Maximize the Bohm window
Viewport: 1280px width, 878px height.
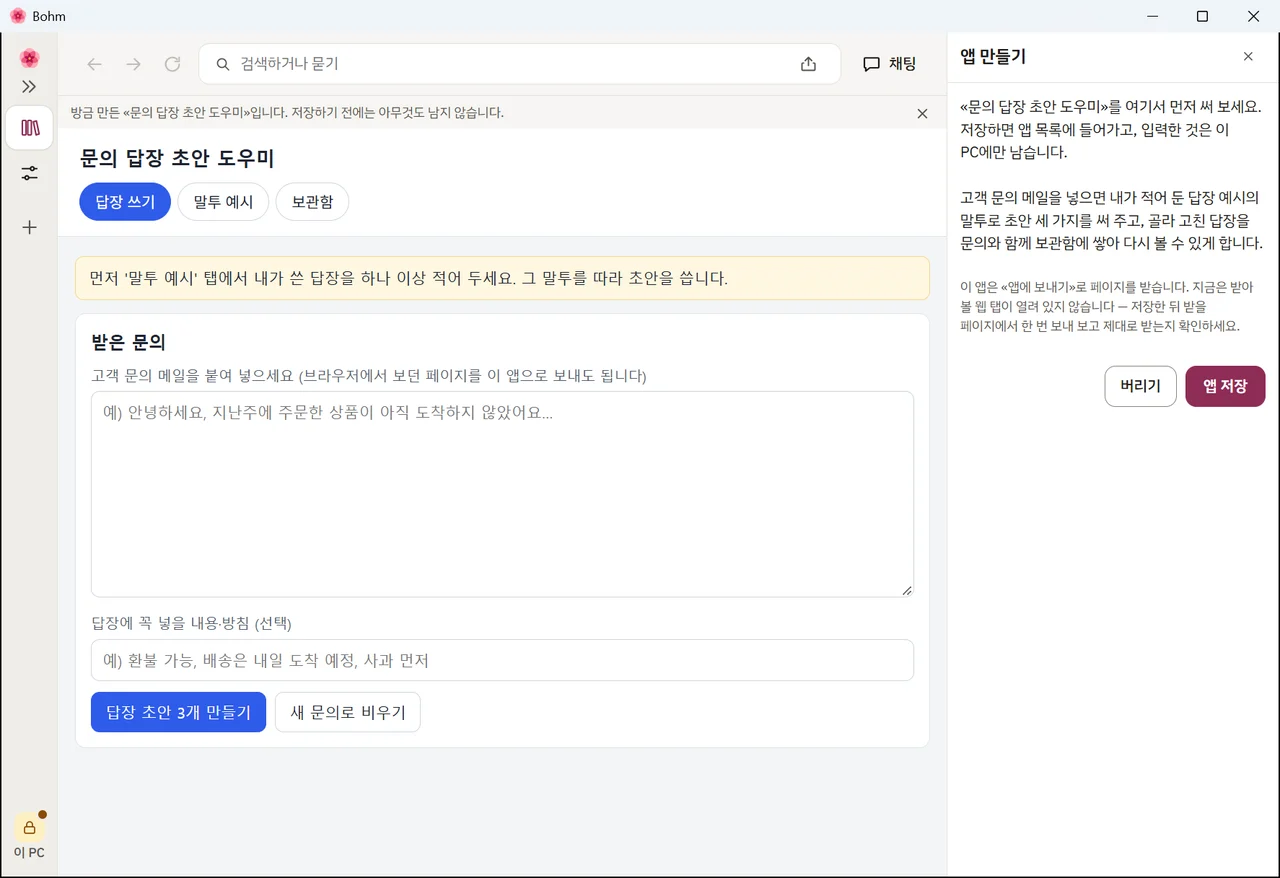click(1203, 16)
